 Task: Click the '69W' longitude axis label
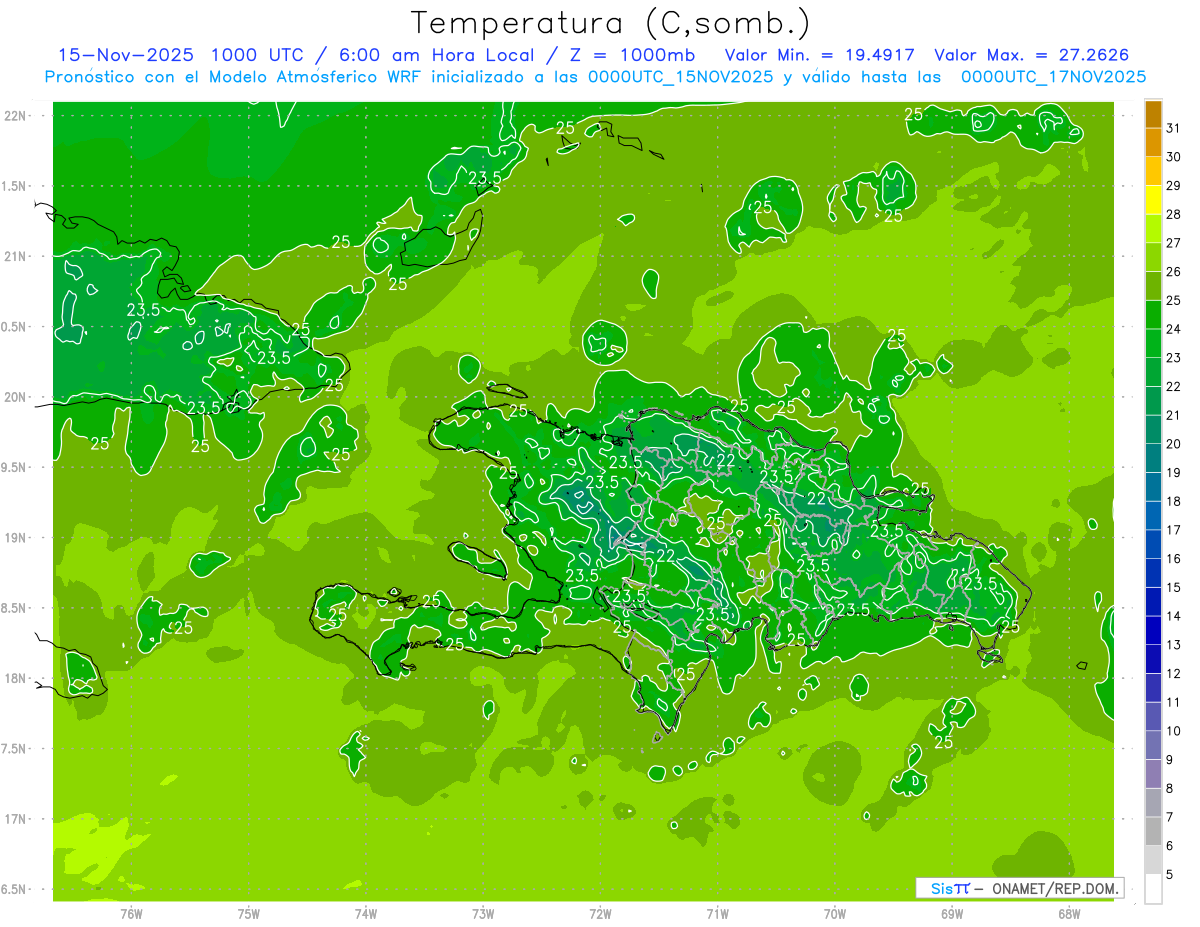tap(952, 913)
